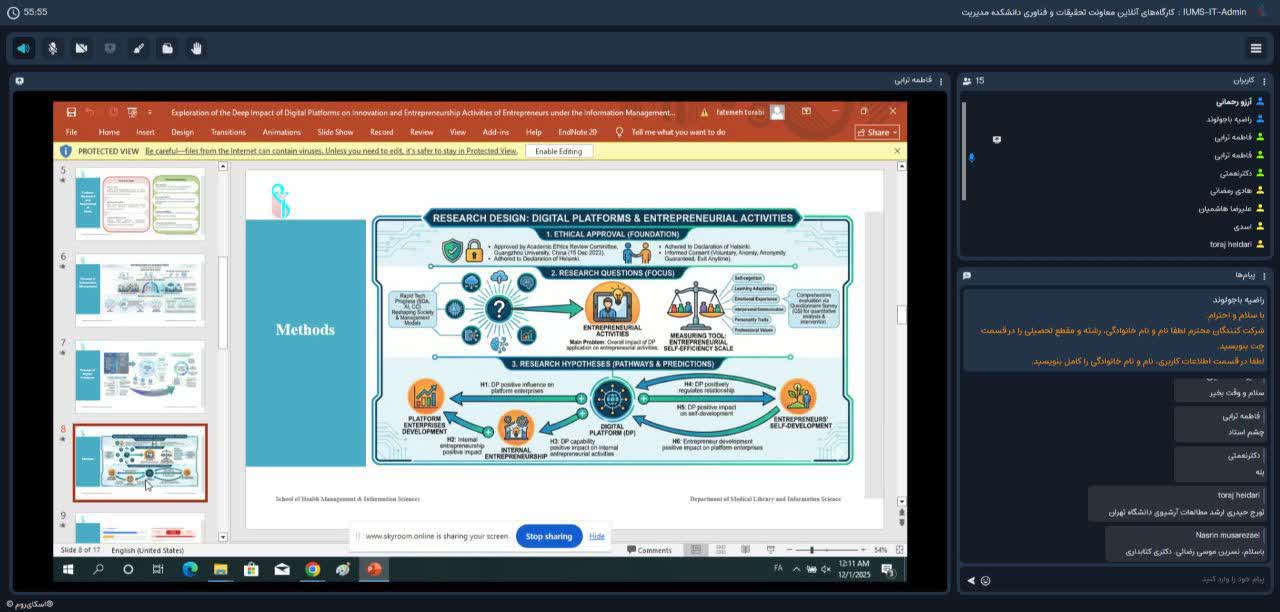
Task: Switch to the Transitions ribbon tab
Action: (x=228, y=132)
